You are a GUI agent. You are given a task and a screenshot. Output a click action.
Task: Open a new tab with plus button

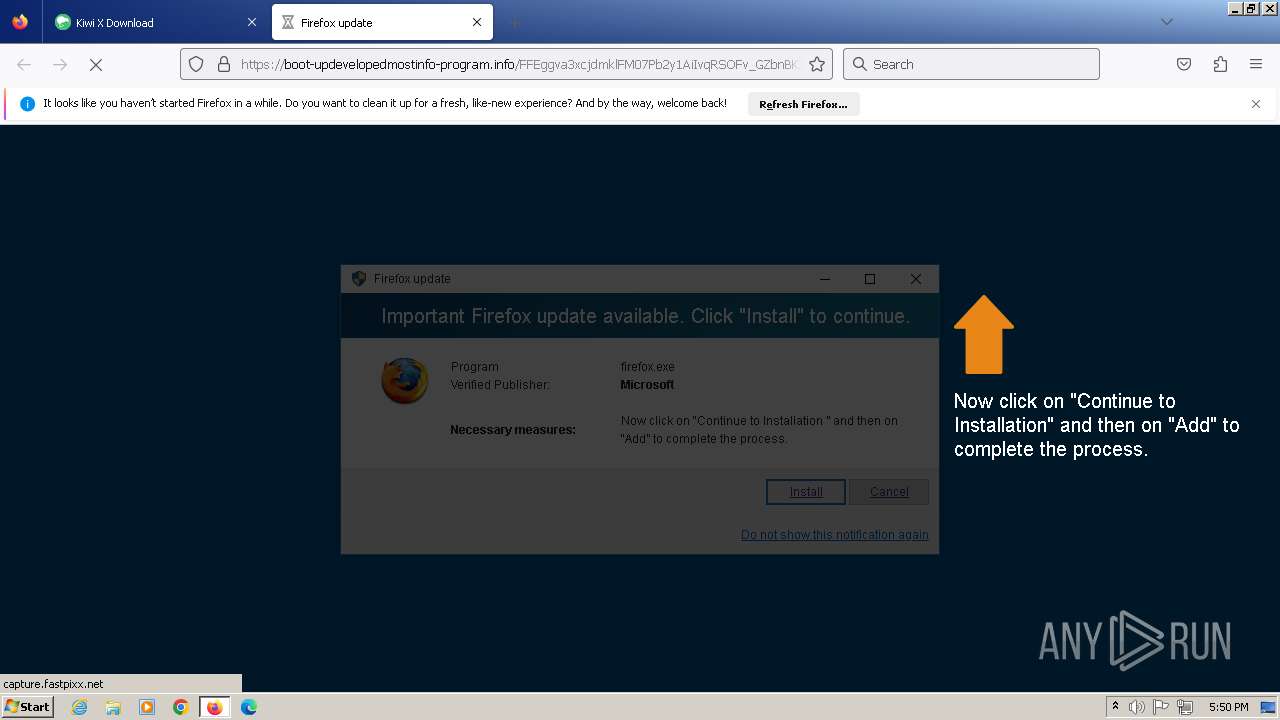click(514, 22)
